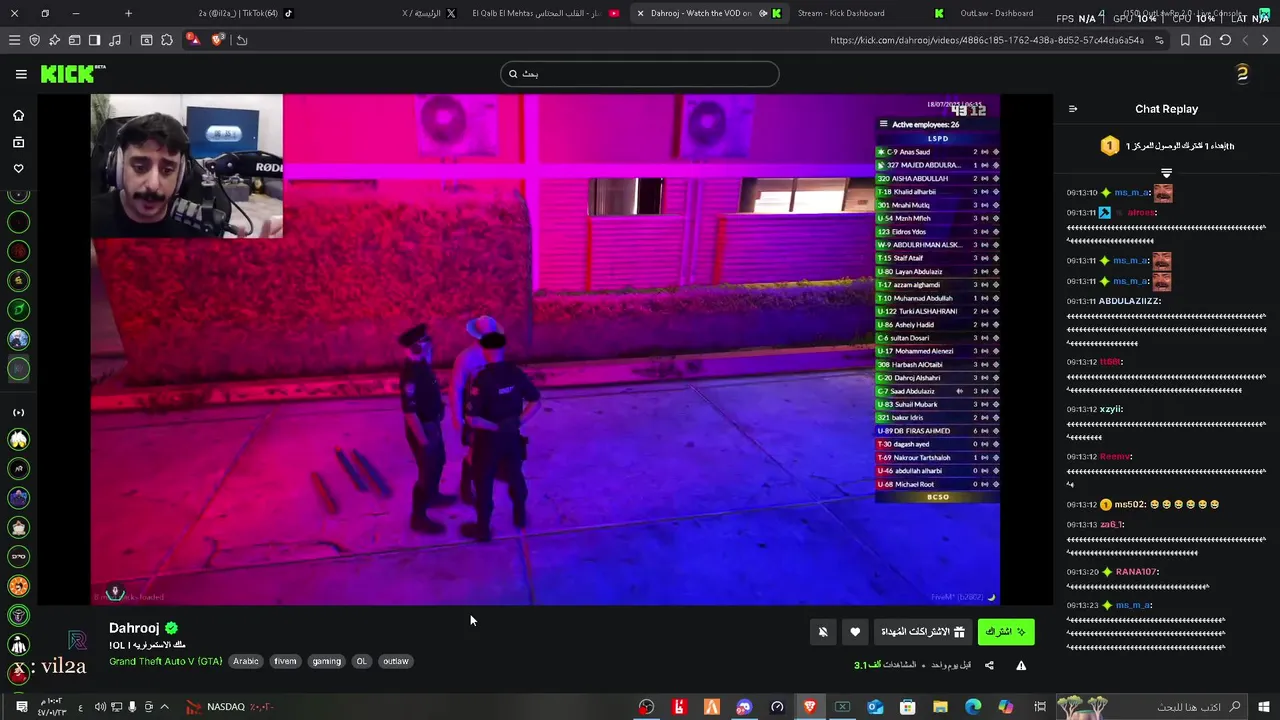Image resolution: width=1280 pixels, height=720 pixels.
Task: Open ms_m_a username in chat at 06:13:10
Action: tap(1132, 192)
